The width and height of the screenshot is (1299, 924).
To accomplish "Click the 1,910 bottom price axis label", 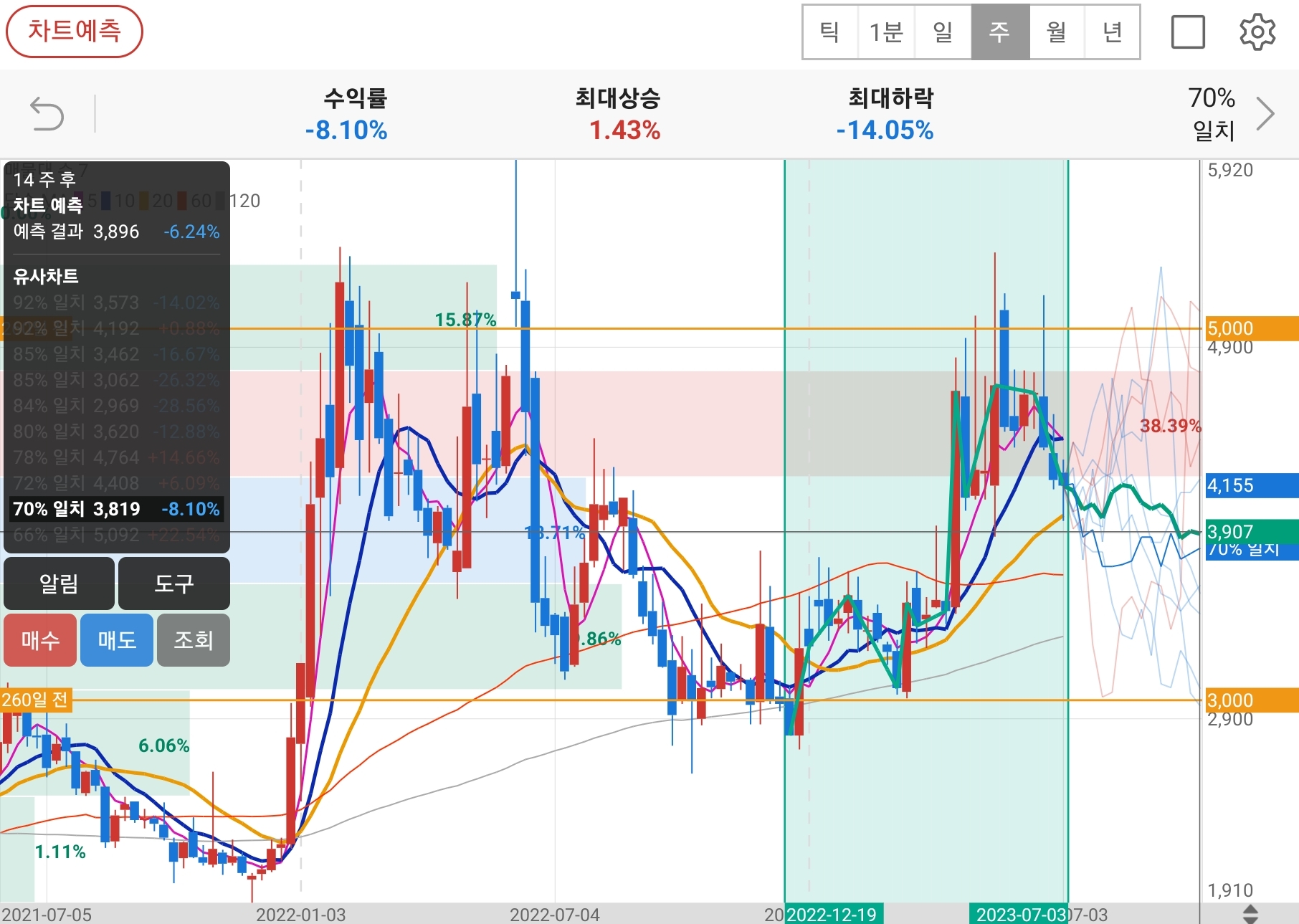I will tap(1230, 890).
